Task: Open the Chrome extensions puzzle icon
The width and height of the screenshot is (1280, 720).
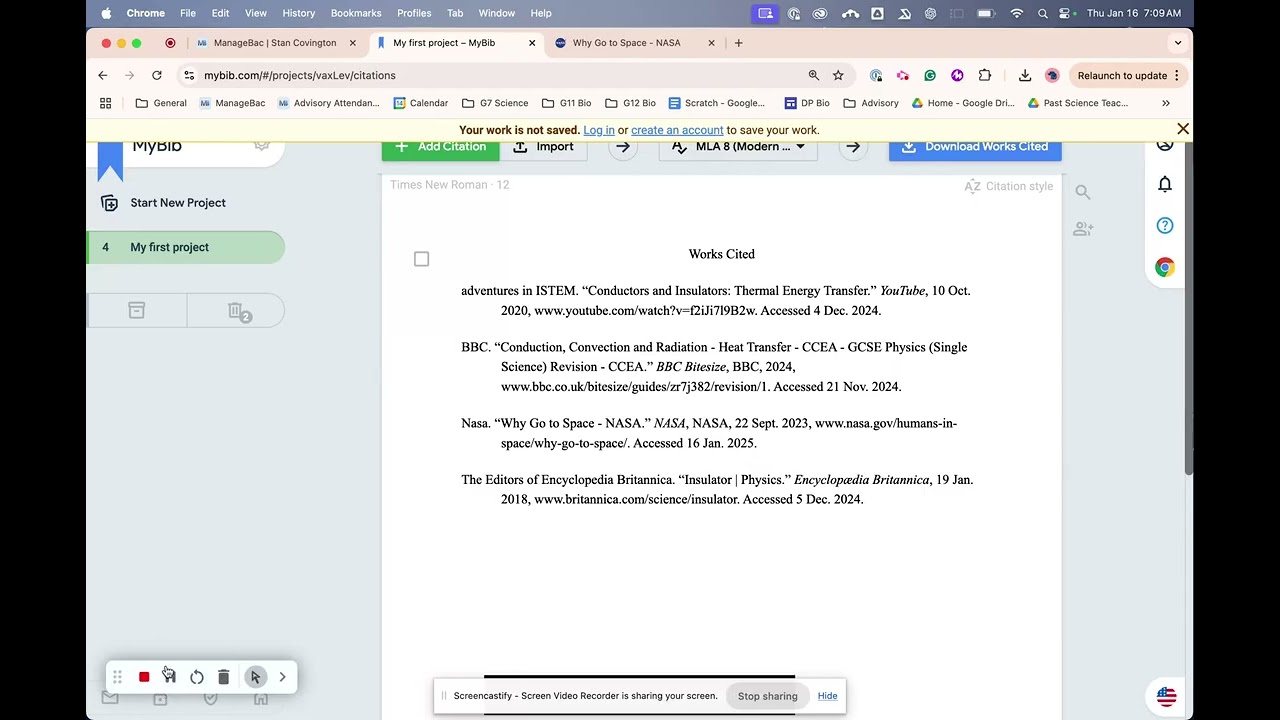Action: (985, 75)
